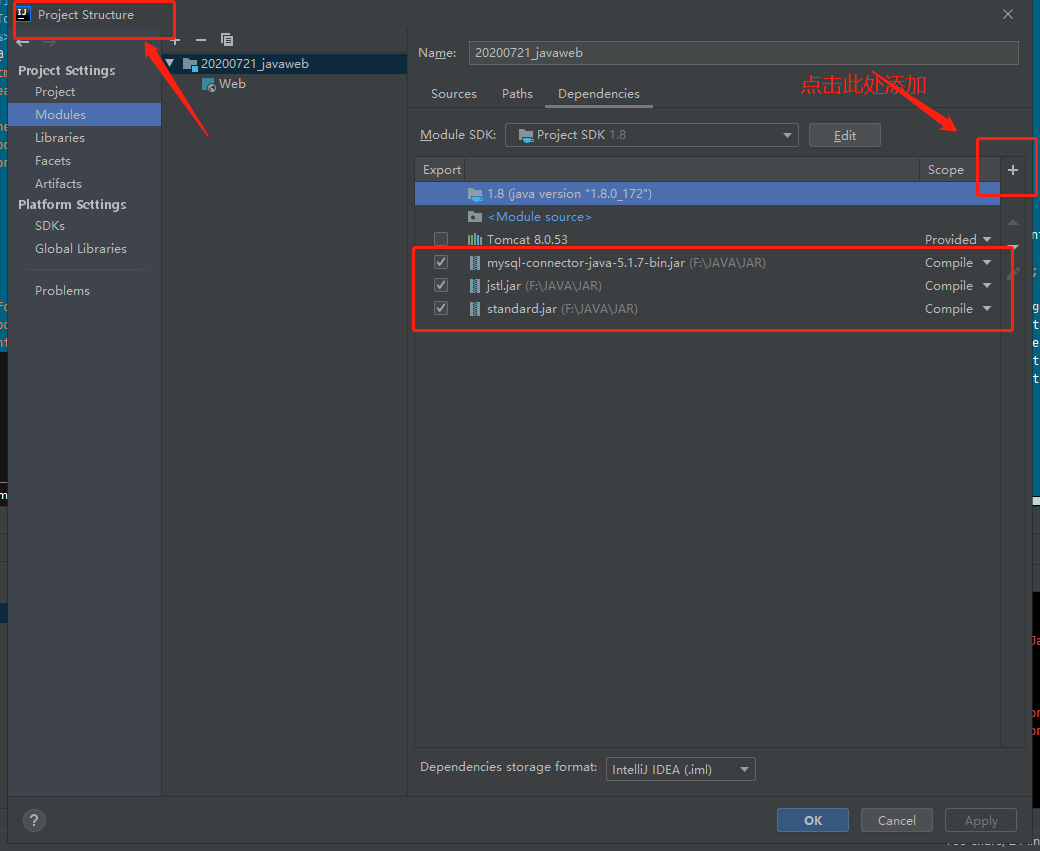Screen dimensions: 1040x851
Task: Click the back navigation arrow
Action: 23,42
